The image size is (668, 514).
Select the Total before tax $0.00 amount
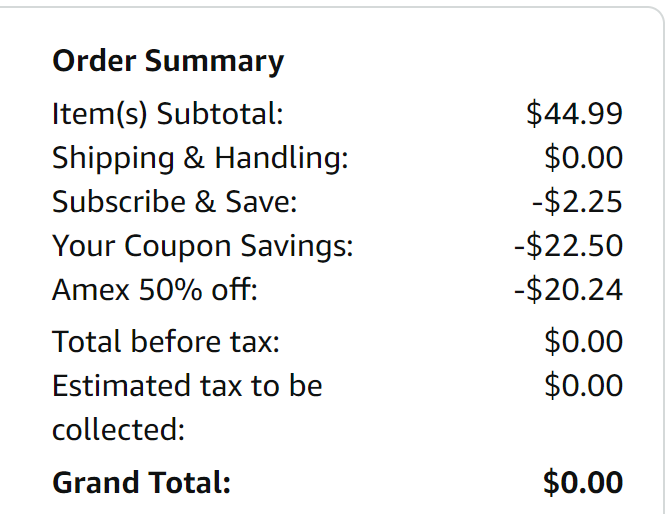pyautogui.click(x=583, y=342)
